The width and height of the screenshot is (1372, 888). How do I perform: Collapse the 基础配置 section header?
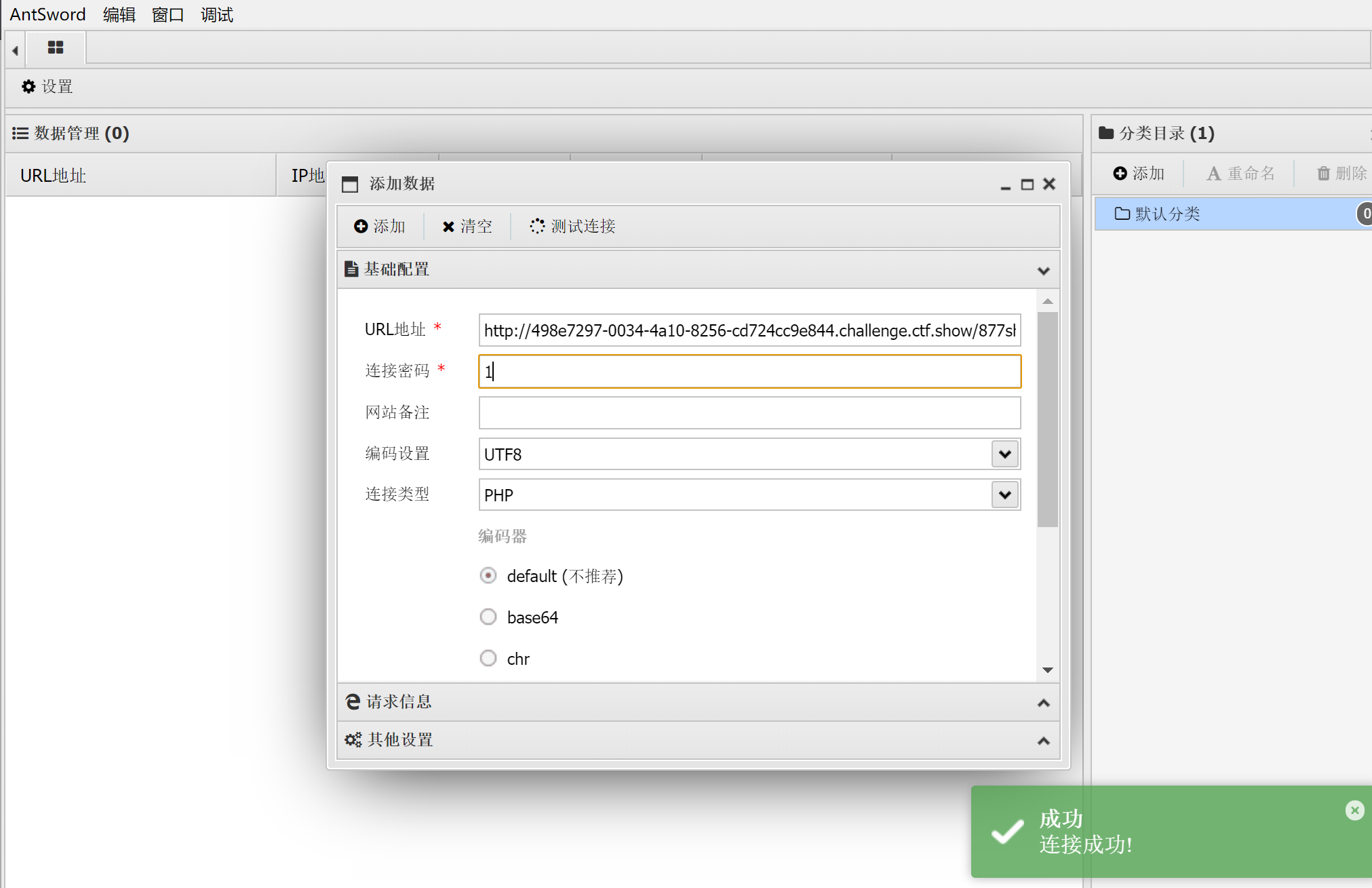pos(699,269)
